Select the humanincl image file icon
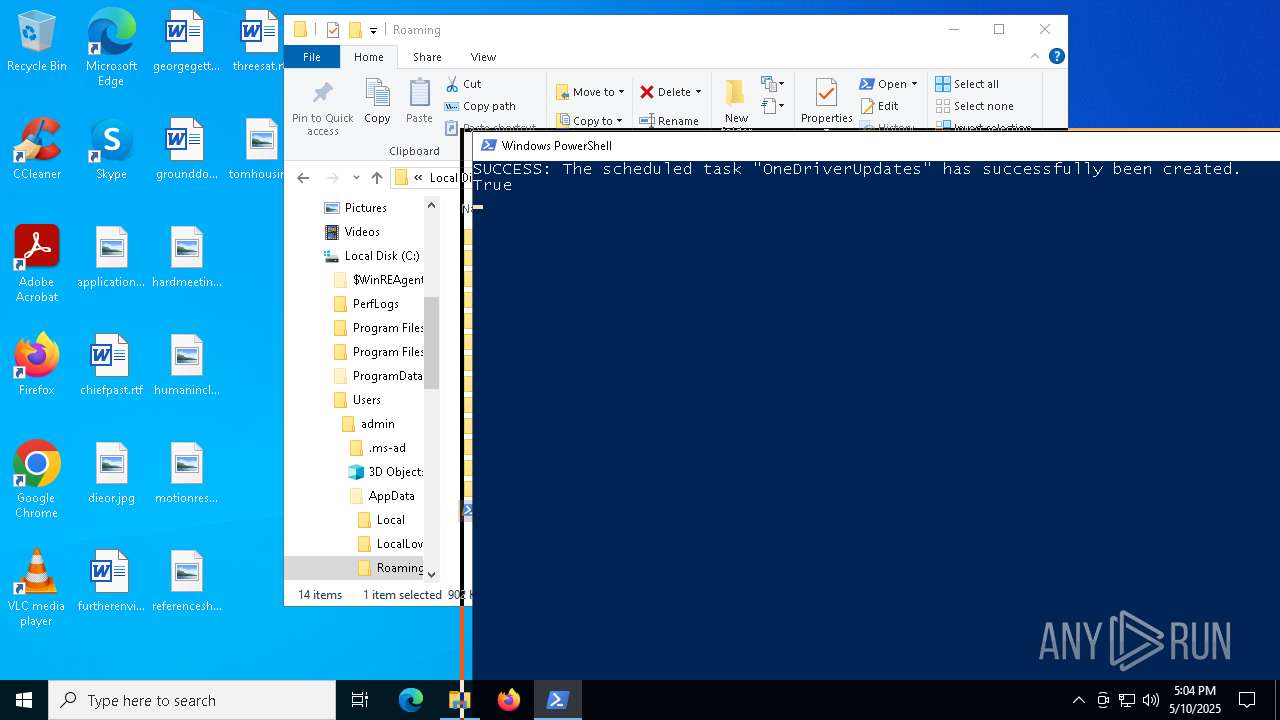Screen dimensions: 1280x720 [186, 365]
